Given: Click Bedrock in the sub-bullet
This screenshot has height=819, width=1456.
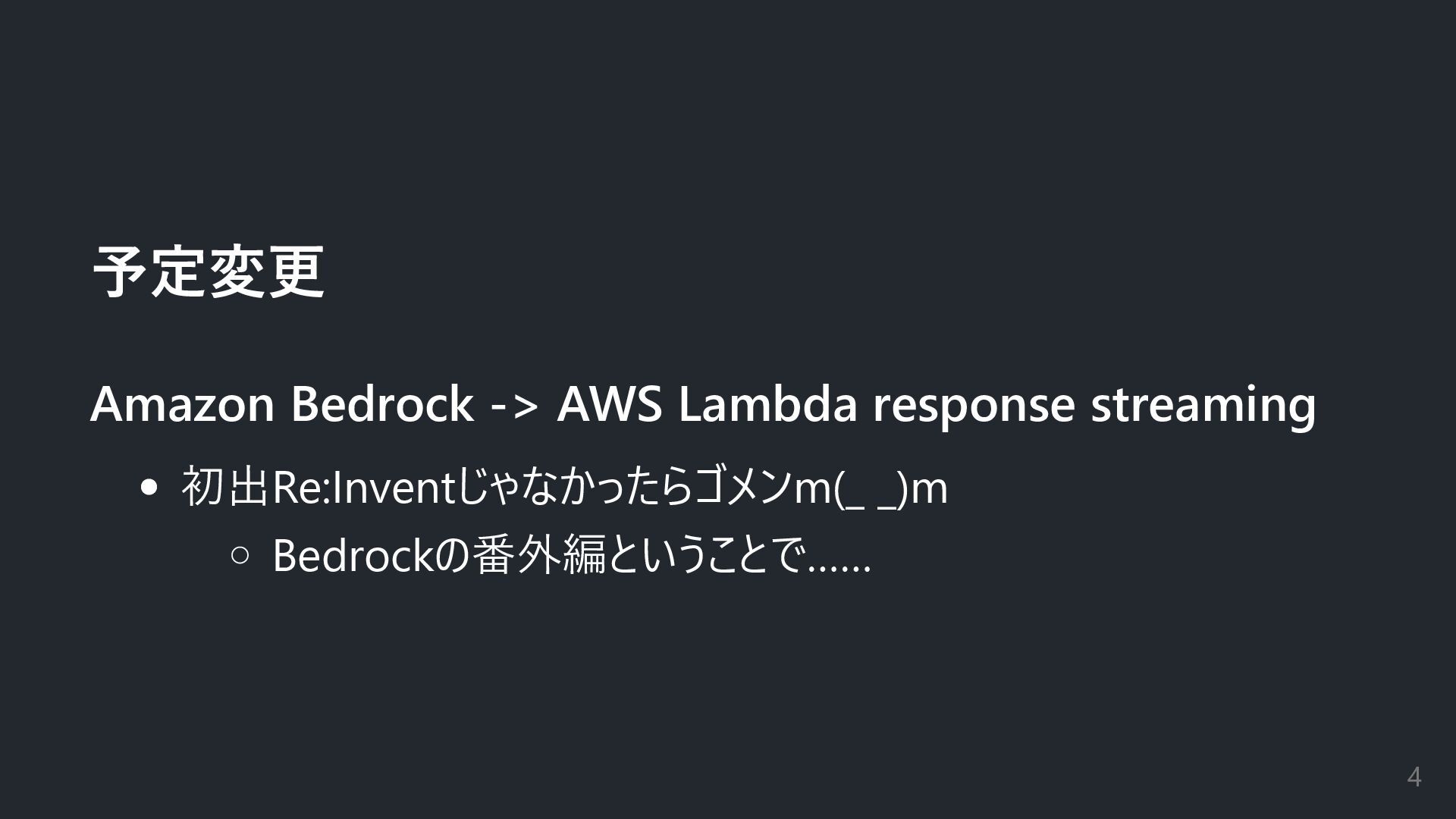Looking at the screenshot, I should pyautogui.click(x=353, y=556).
